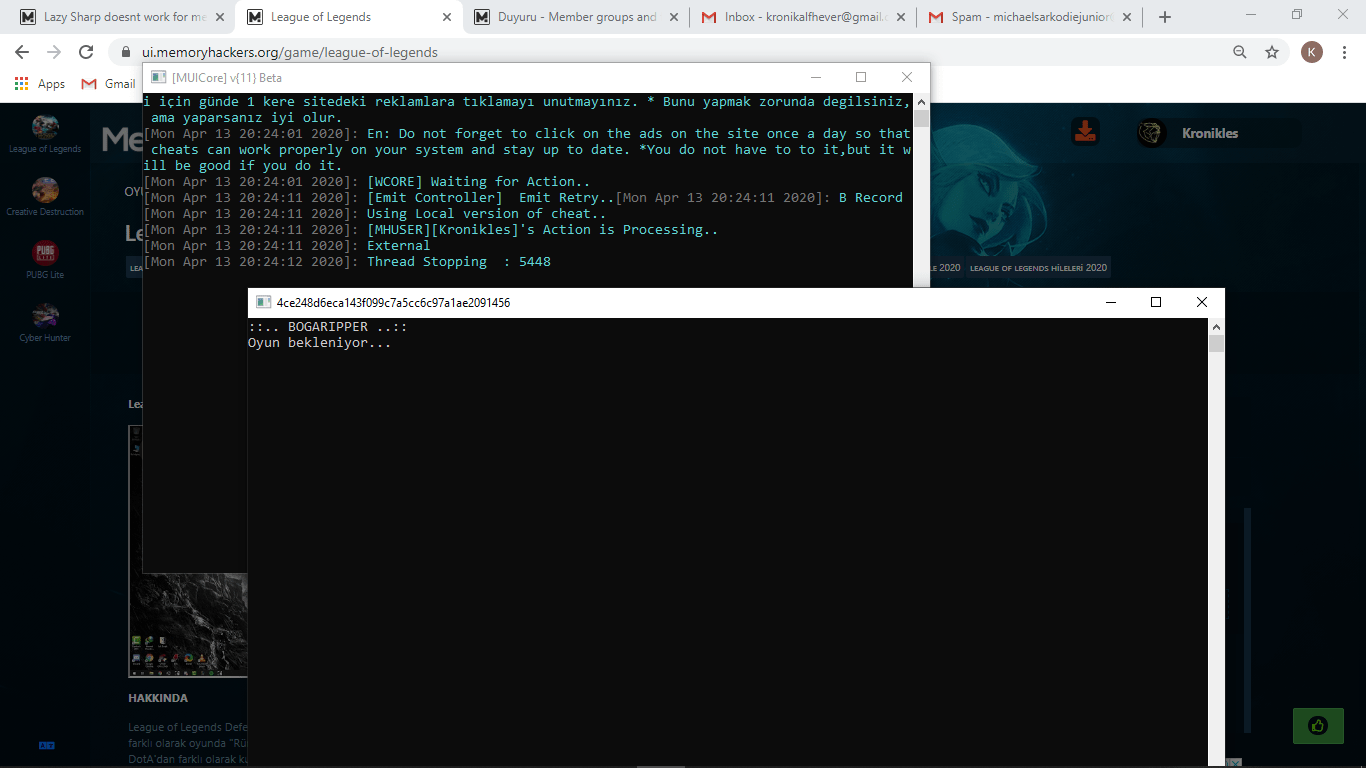Viewport: 1366px width, 768px height.
Task: Open a new Chrome tab
Action: tap(1165, 17)
